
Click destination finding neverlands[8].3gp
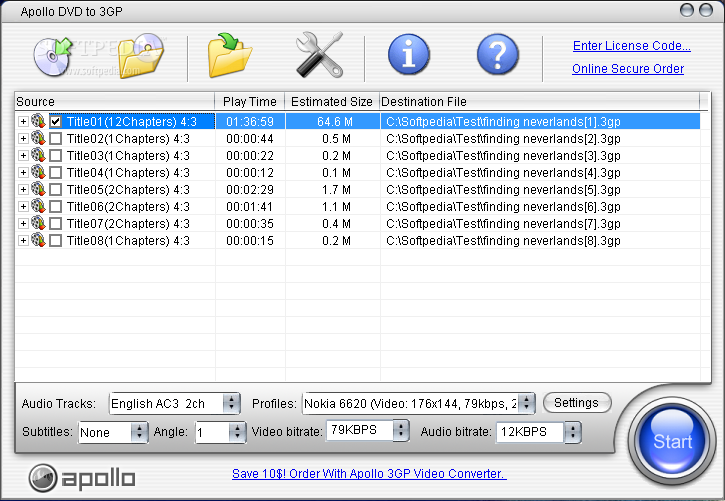[503, 241]
